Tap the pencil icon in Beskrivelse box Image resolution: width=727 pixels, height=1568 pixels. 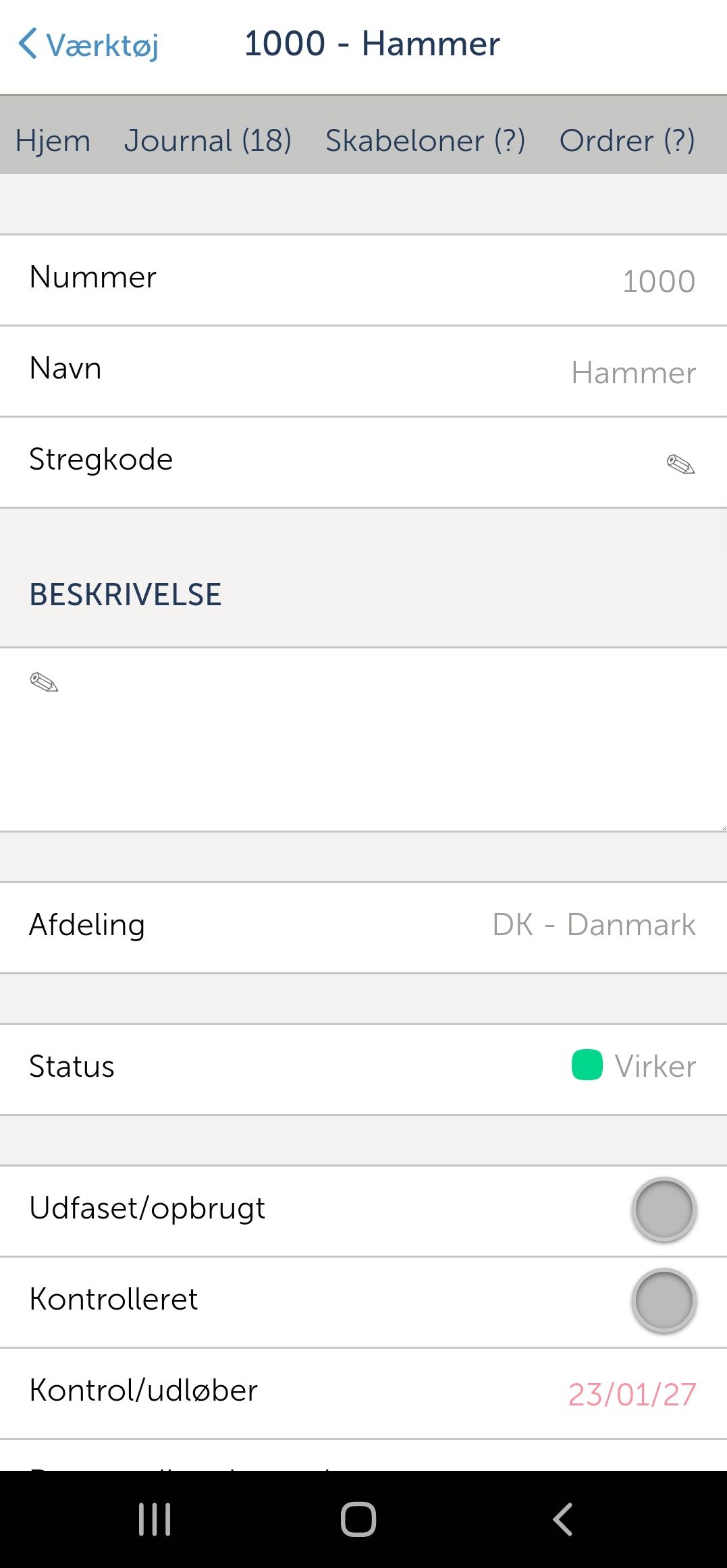45,682
